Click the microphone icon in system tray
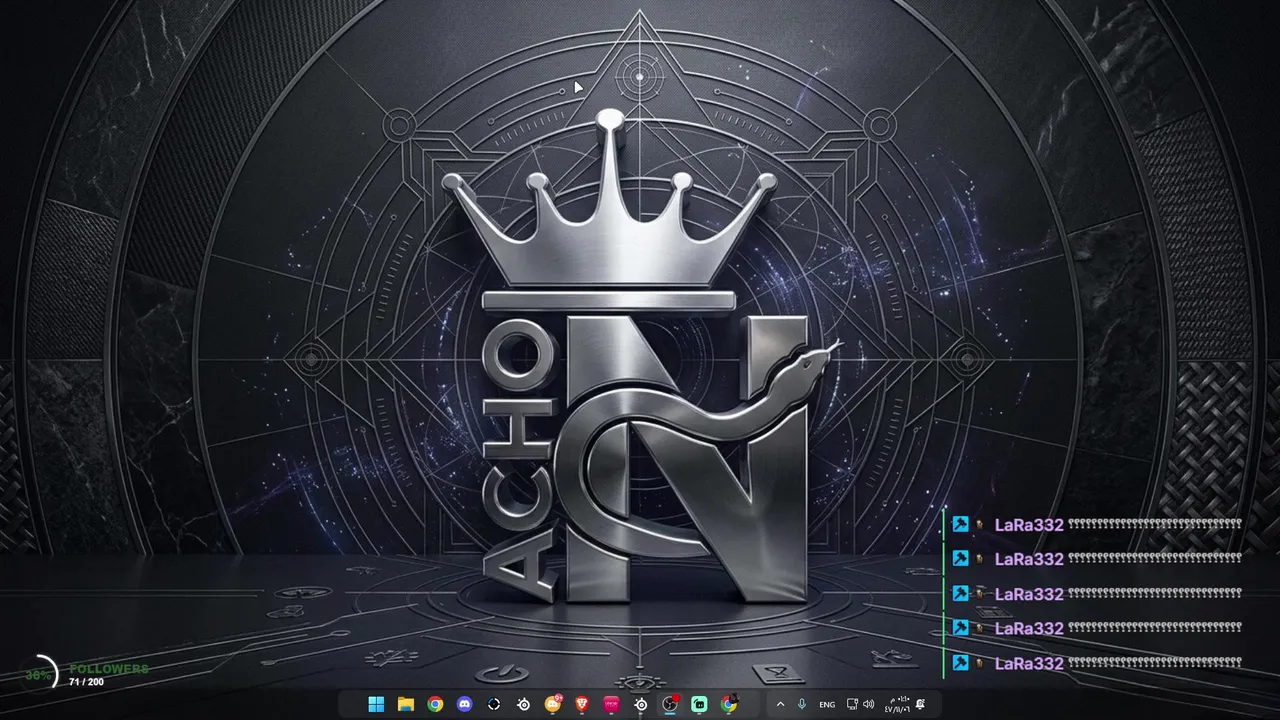Image resolution: width=1280 pixels, height=720 pixels. [x=801, y=704]
